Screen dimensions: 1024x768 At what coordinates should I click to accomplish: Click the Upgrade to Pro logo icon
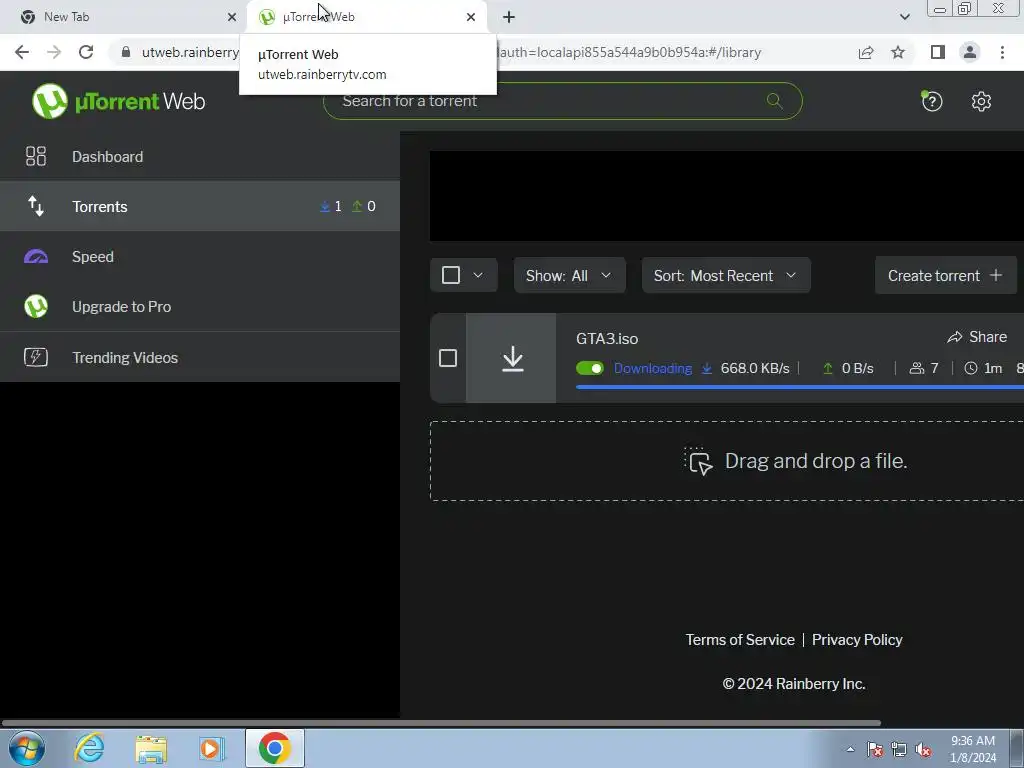click(36, 306)
